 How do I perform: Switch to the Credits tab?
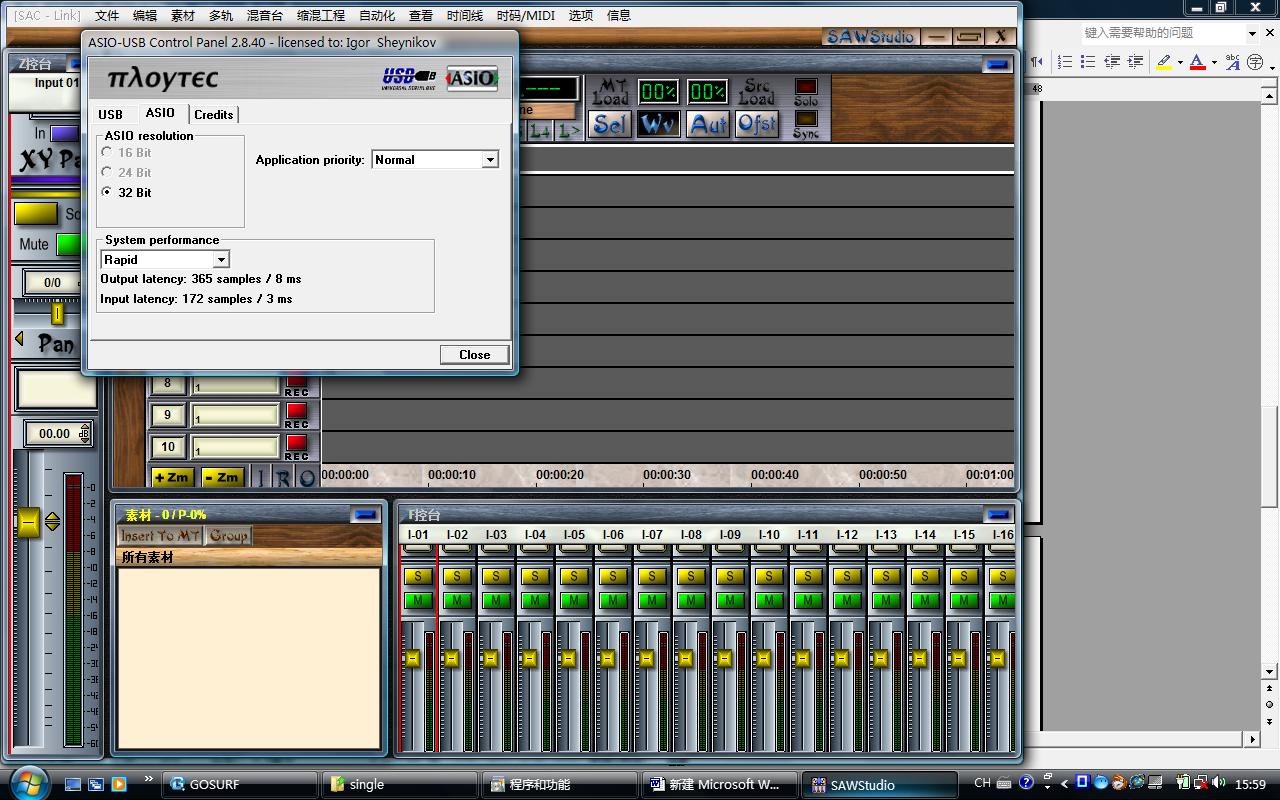[x=214, y=114]
